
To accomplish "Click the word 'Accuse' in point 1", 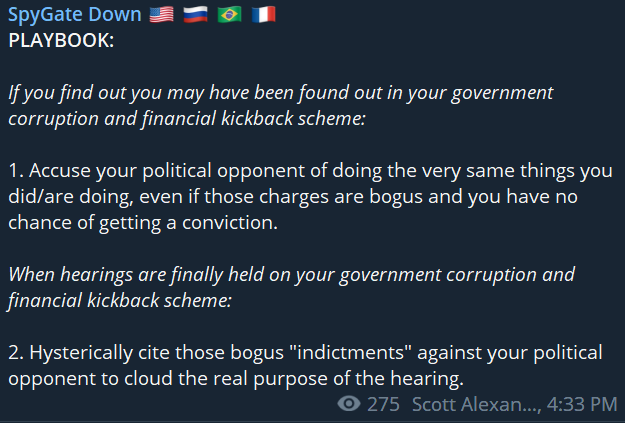I will click(x=56, y=170).
